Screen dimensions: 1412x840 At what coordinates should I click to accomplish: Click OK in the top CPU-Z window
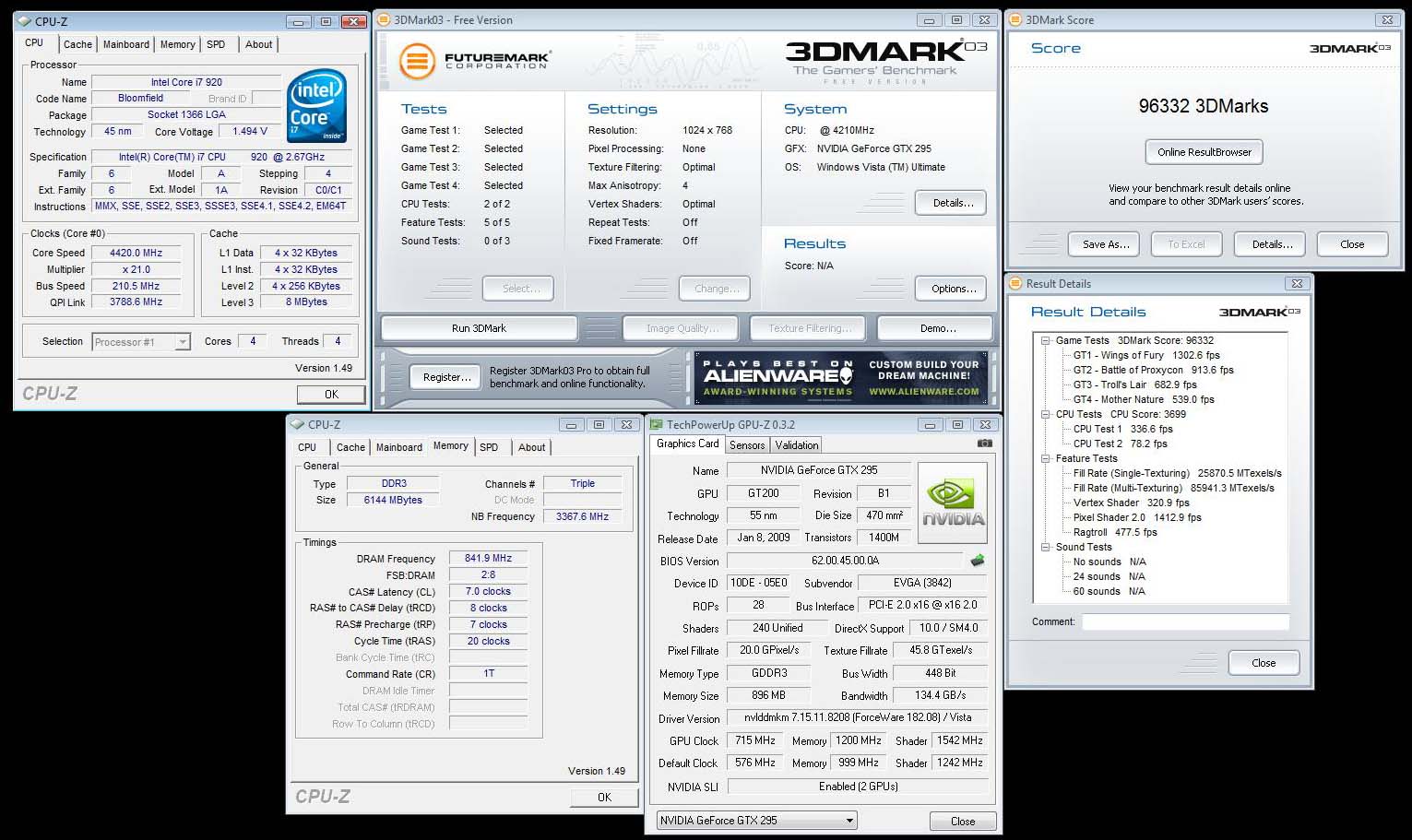pos(331,394)
